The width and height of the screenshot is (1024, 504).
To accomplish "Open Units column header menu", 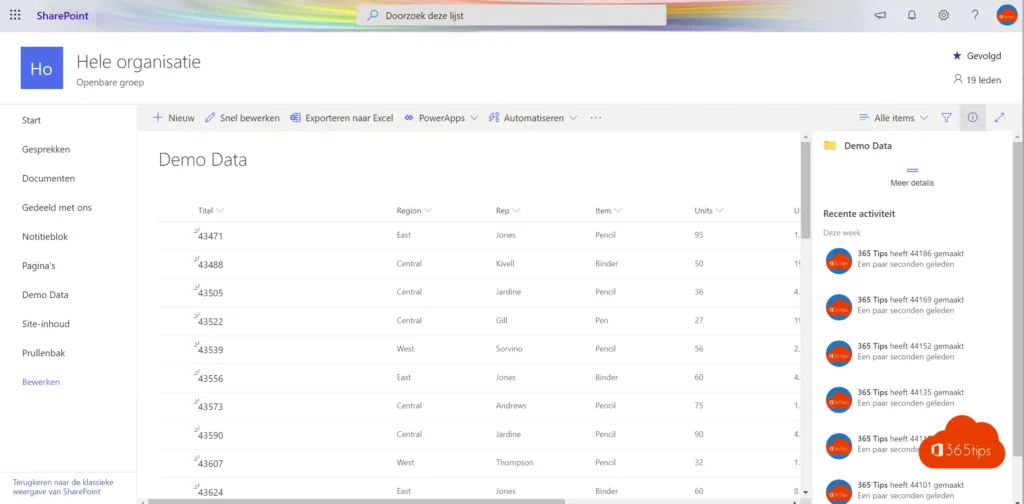I will tap(709, 211).
